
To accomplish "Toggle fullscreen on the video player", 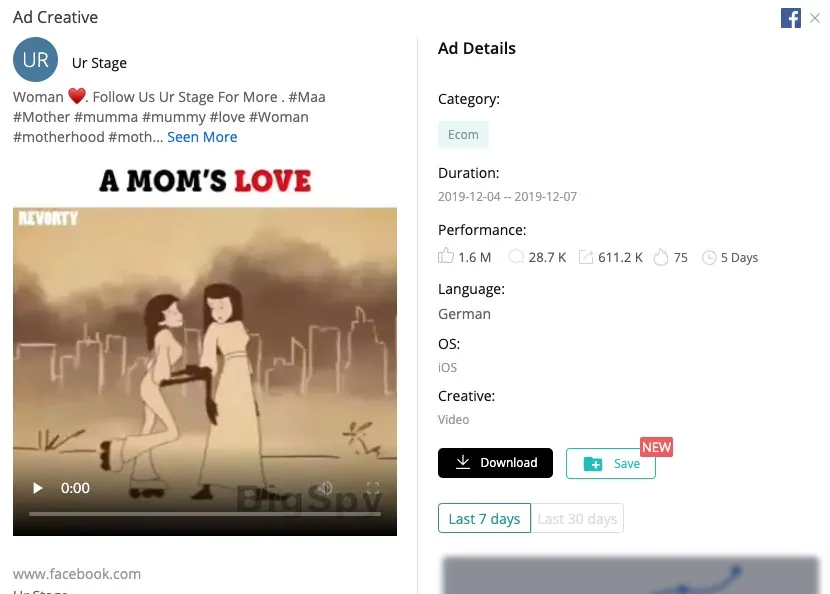I will pos(373,488).
